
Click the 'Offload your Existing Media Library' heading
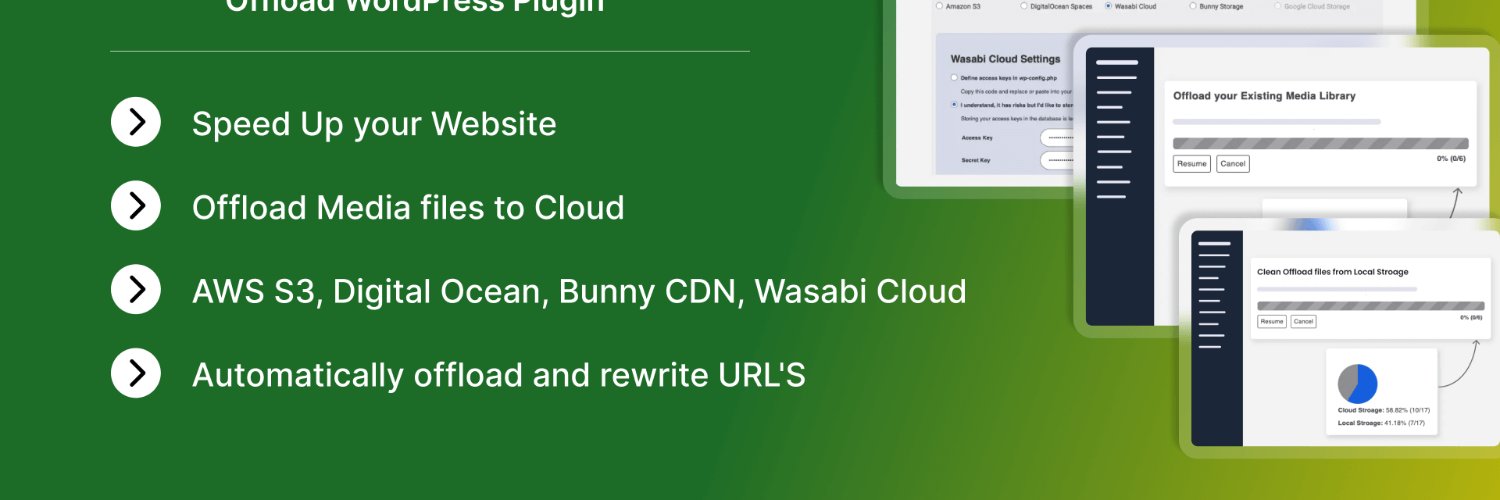(1264, 96)
